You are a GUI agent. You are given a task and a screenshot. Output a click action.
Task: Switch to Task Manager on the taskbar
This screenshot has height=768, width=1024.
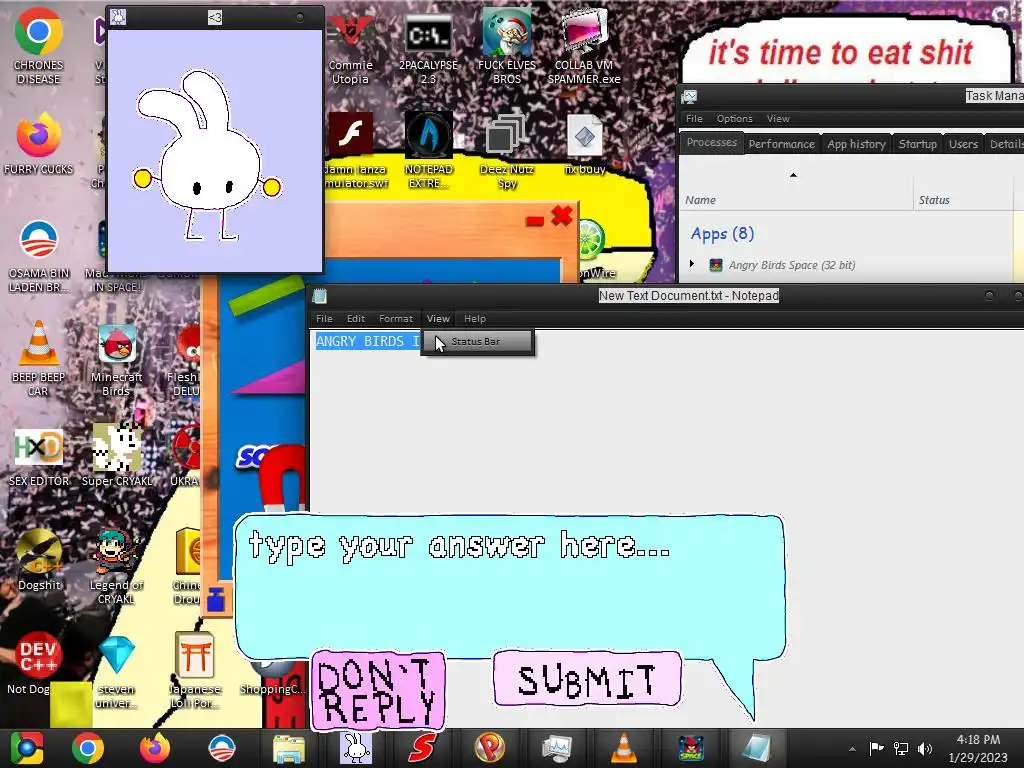coord(556,748)
